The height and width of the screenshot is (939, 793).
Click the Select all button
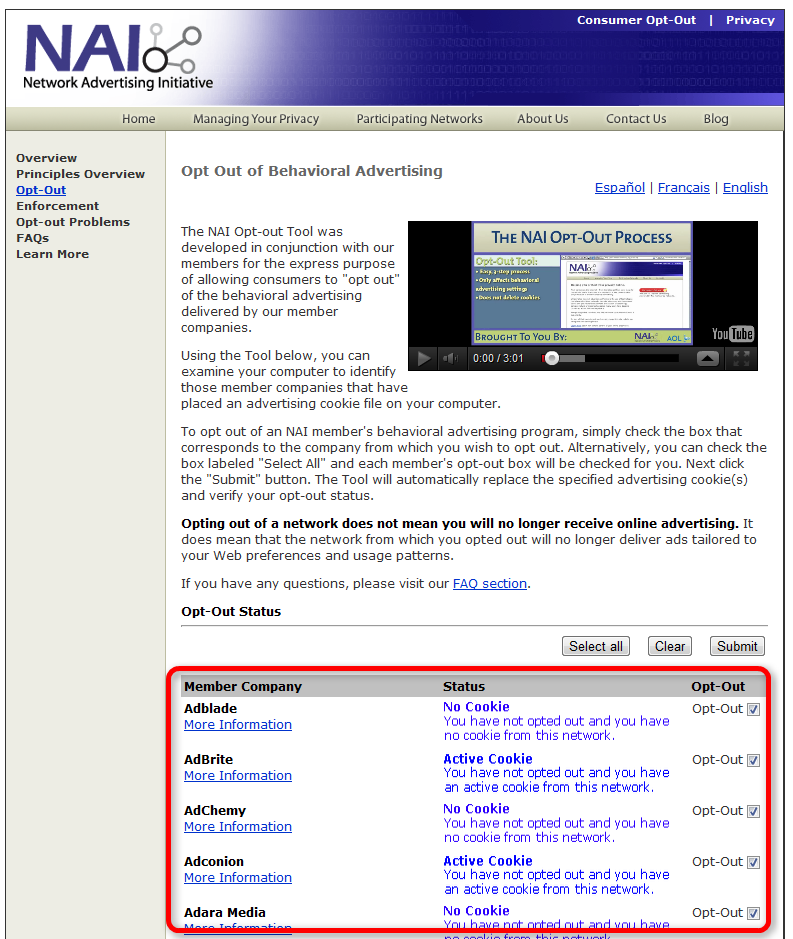pyautogui.click(x=596, y=646)
